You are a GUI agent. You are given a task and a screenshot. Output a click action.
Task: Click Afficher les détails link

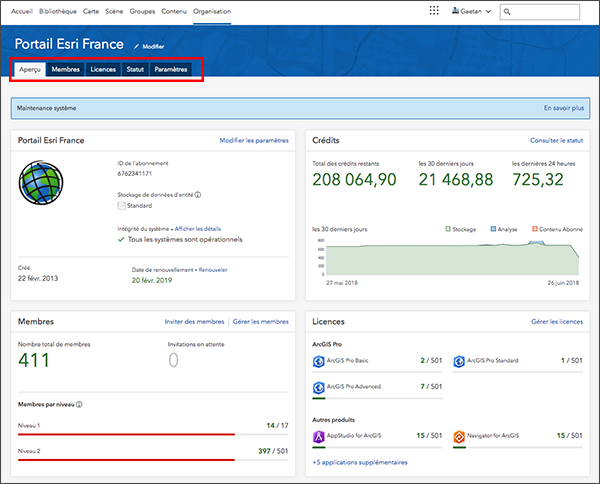(x=198, y=229)
